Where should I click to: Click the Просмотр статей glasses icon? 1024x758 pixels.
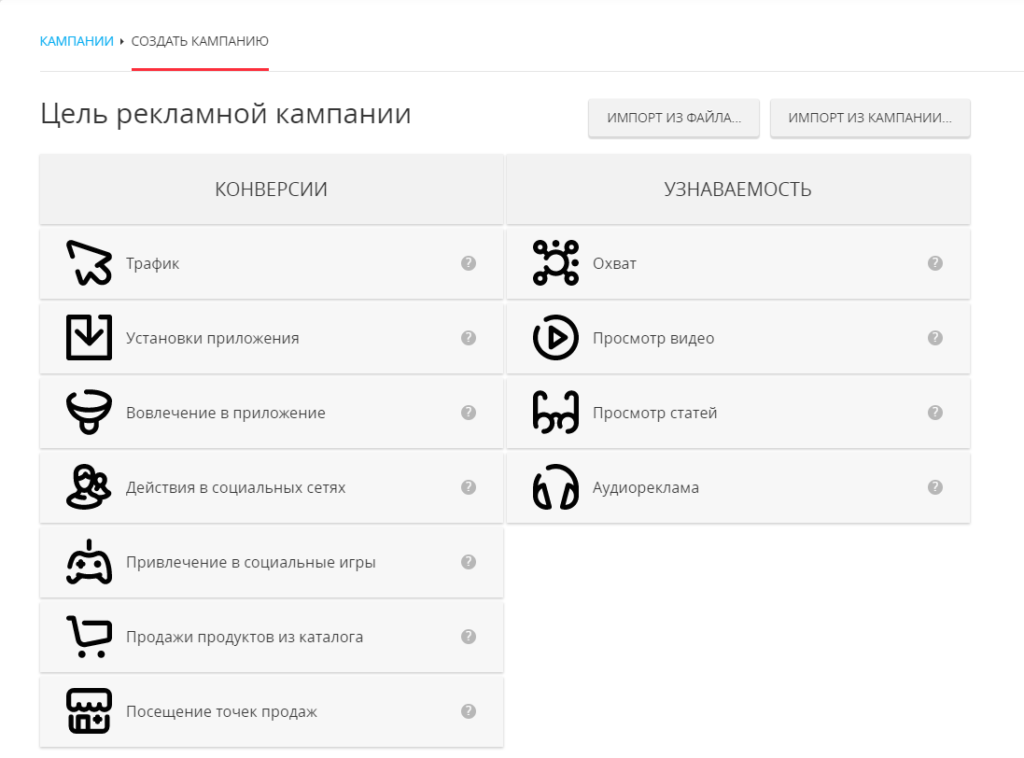click(x=556, y=412)
